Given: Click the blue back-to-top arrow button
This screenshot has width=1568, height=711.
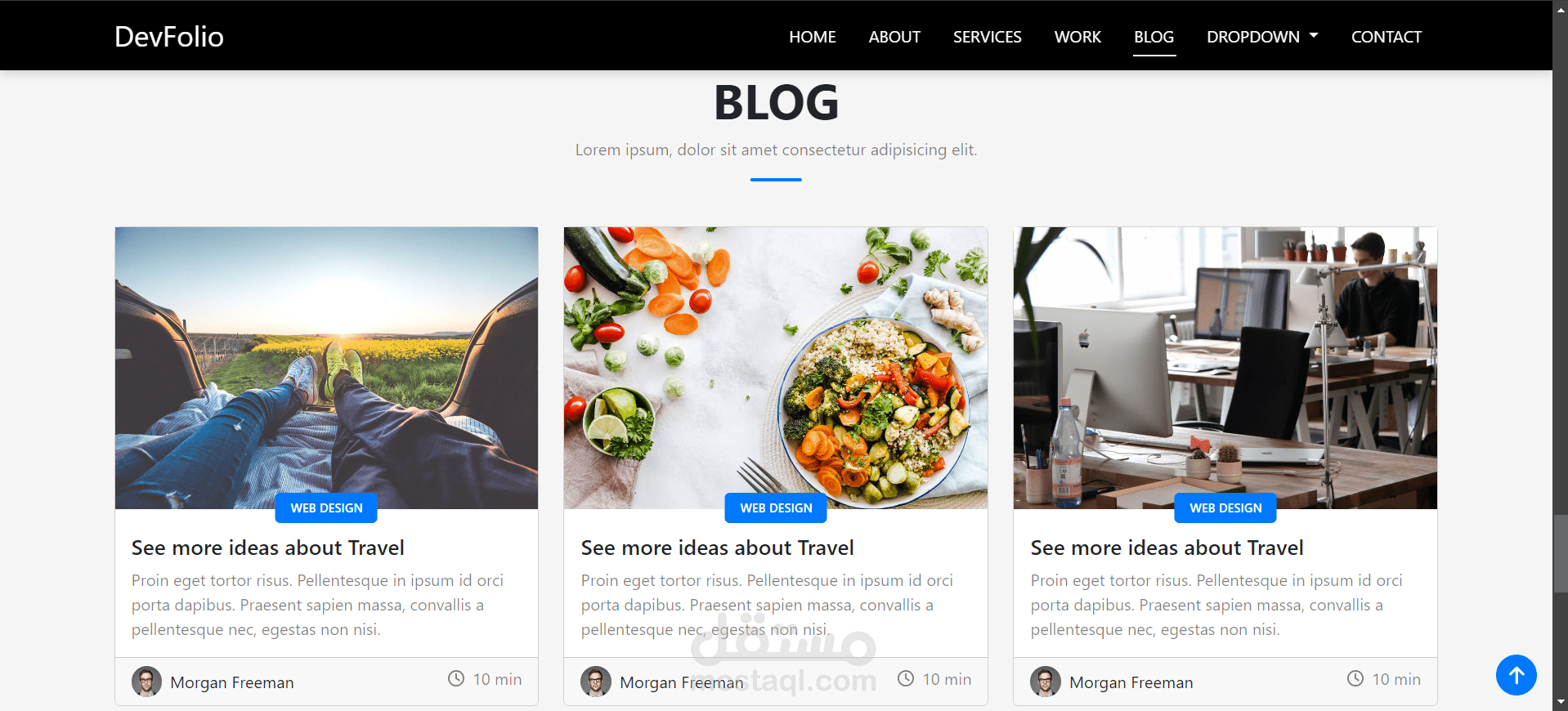Looking at the screenshot, I should tap(1516, 675).
